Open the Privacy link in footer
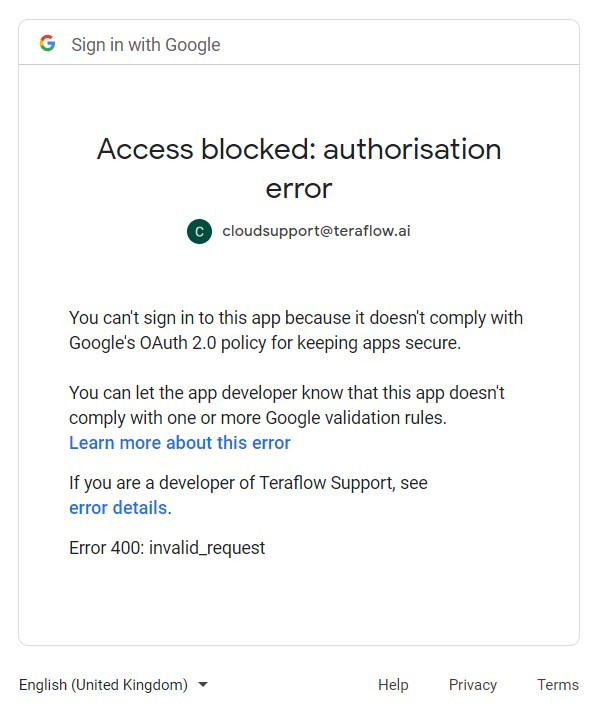593x718 pixels. (x=473, y=685)
